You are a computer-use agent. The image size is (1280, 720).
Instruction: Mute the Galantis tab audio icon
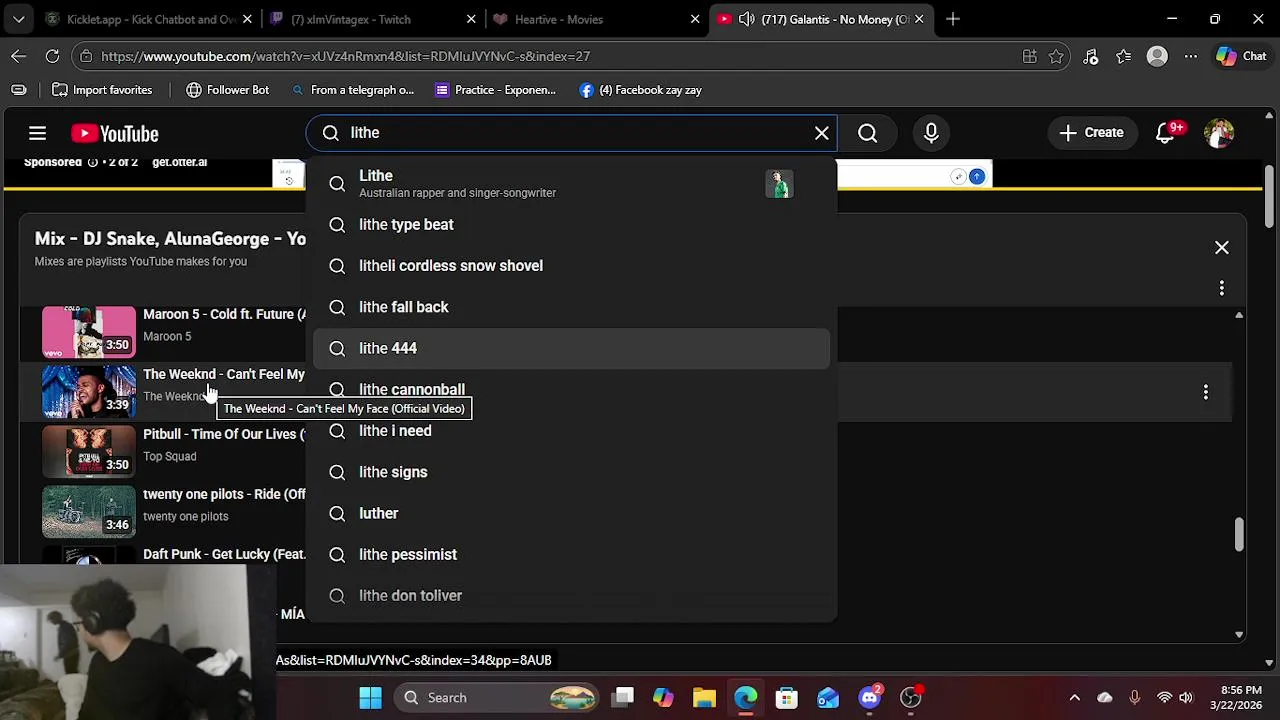coord(746,19)
